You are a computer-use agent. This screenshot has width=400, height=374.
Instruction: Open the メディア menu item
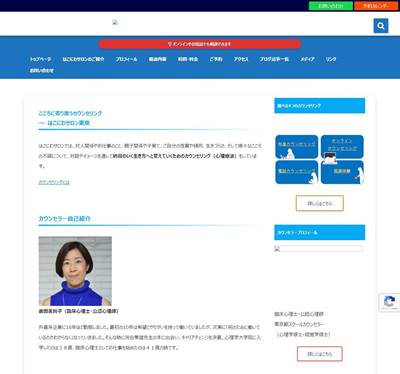[x=307, y=59]
